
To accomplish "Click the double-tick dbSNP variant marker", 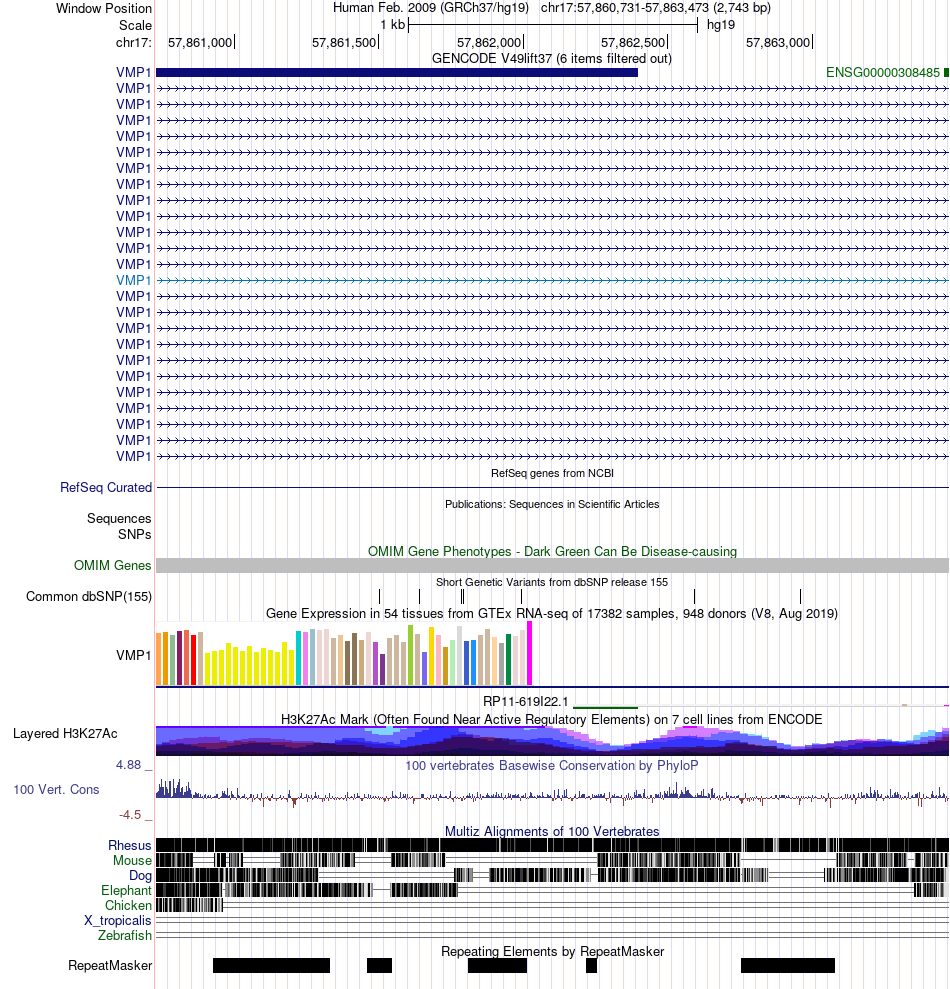I will point(462,596).
